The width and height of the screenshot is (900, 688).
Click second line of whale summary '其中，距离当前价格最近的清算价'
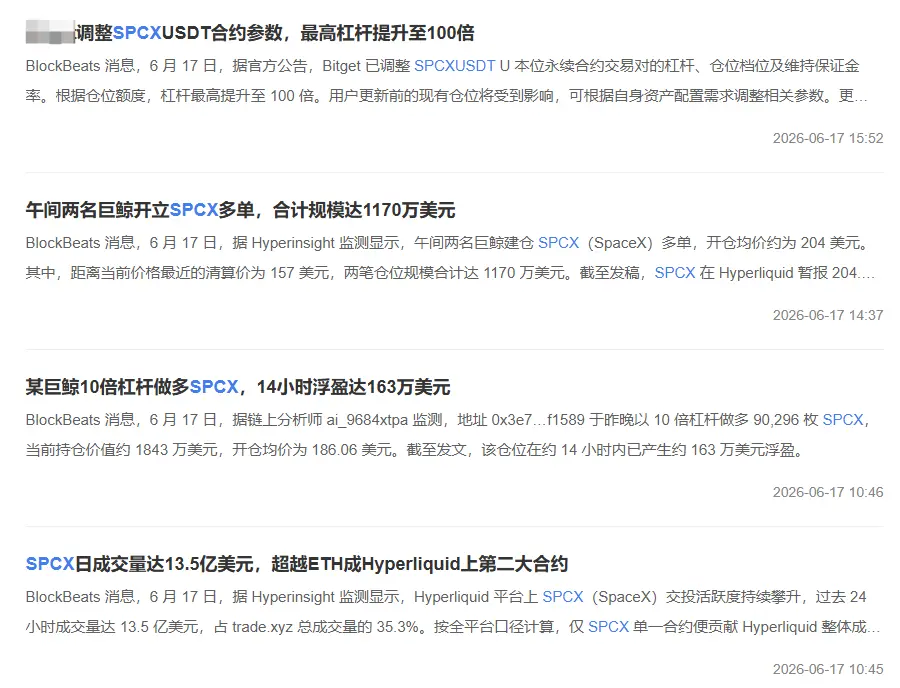[x=450, y=273]
